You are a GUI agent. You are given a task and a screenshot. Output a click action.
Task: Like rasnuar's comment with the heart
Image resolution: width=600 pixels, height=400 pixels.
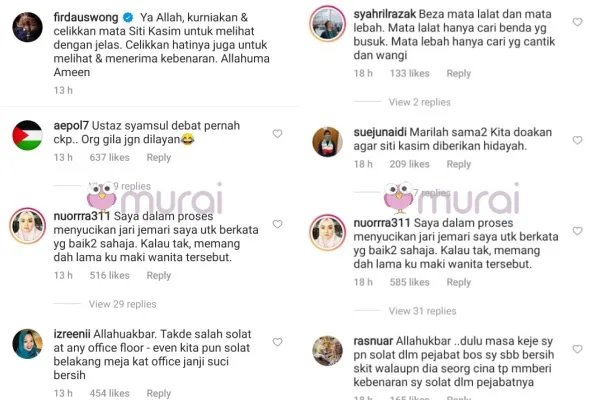click(577, 349)
